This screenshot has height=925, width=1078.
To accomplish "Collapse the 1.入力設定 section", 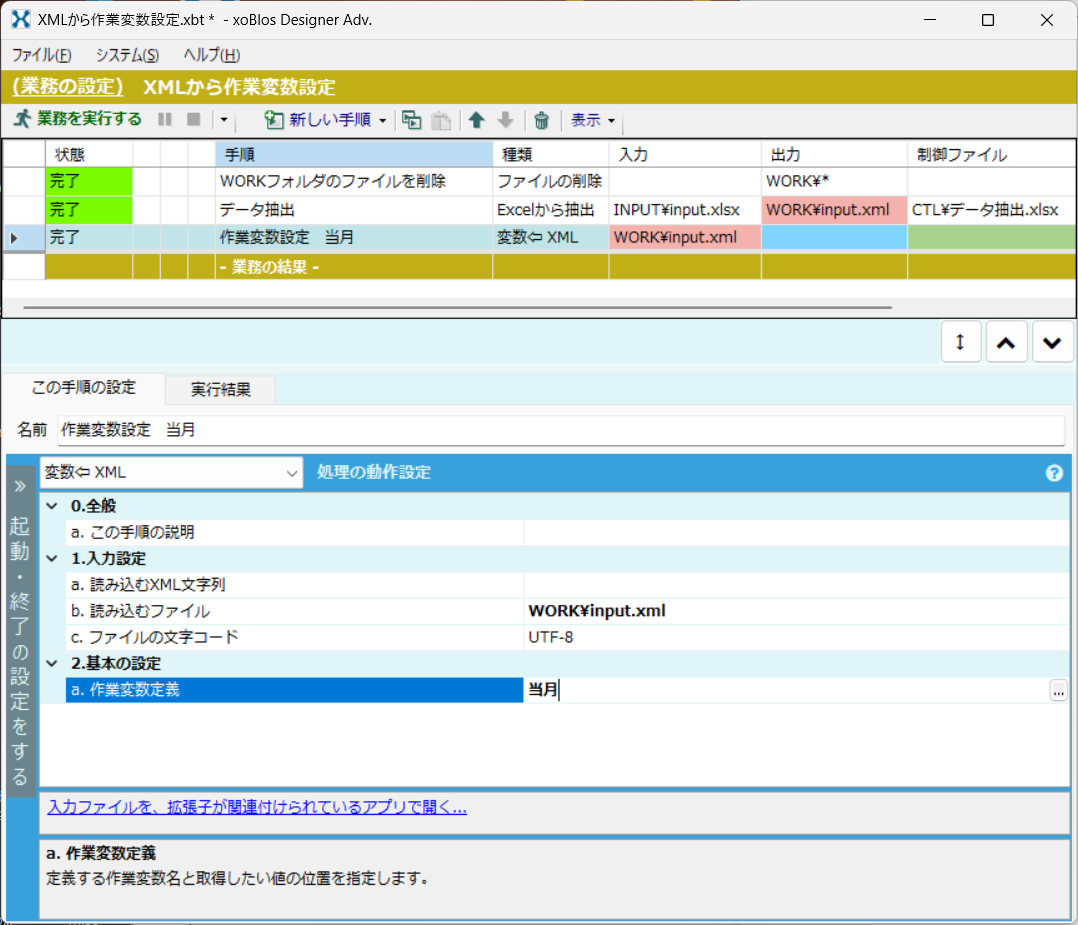I will [52, 558].
